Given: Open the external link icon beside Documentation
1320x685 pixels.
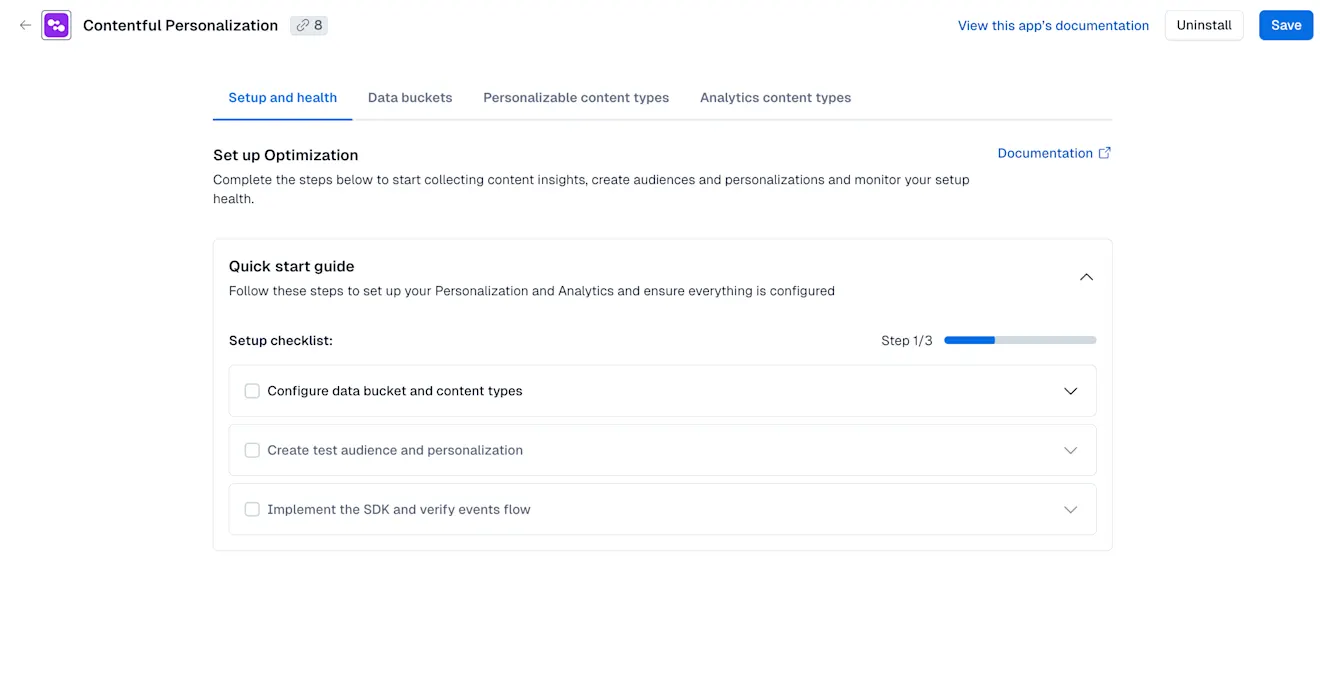Looking at the screenshot, I should [x=1104, y=153].
